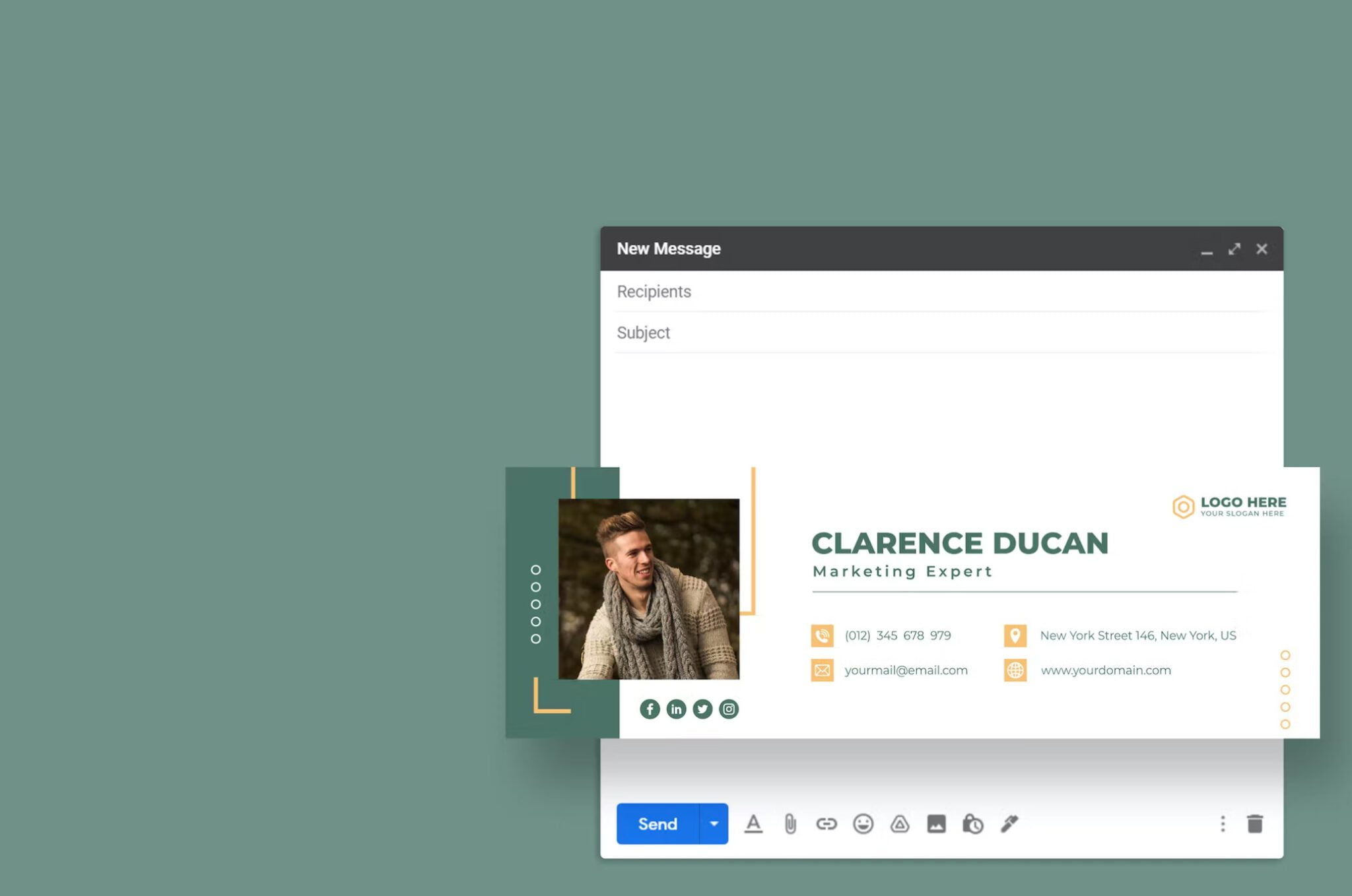Toggle confidential mode lock-clock icon
Viewport: 1352px width, 896px height.
coord(972,823)
